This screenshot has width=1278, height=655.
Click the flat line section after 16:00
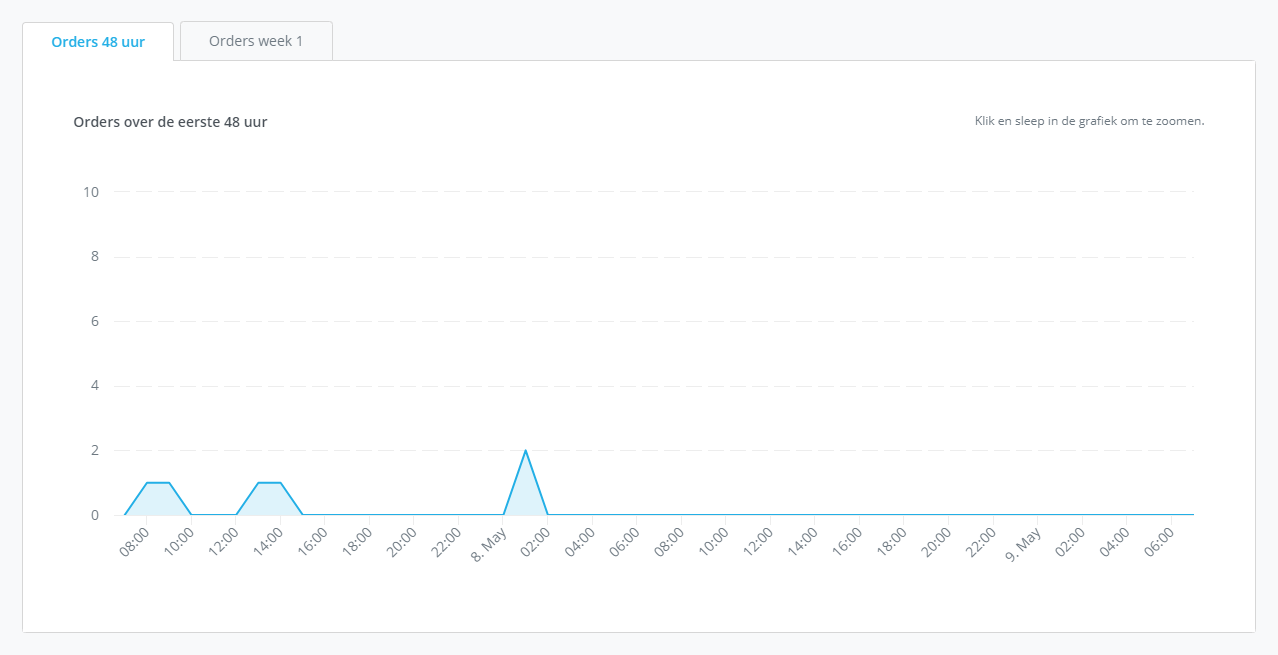coord(400,514)
